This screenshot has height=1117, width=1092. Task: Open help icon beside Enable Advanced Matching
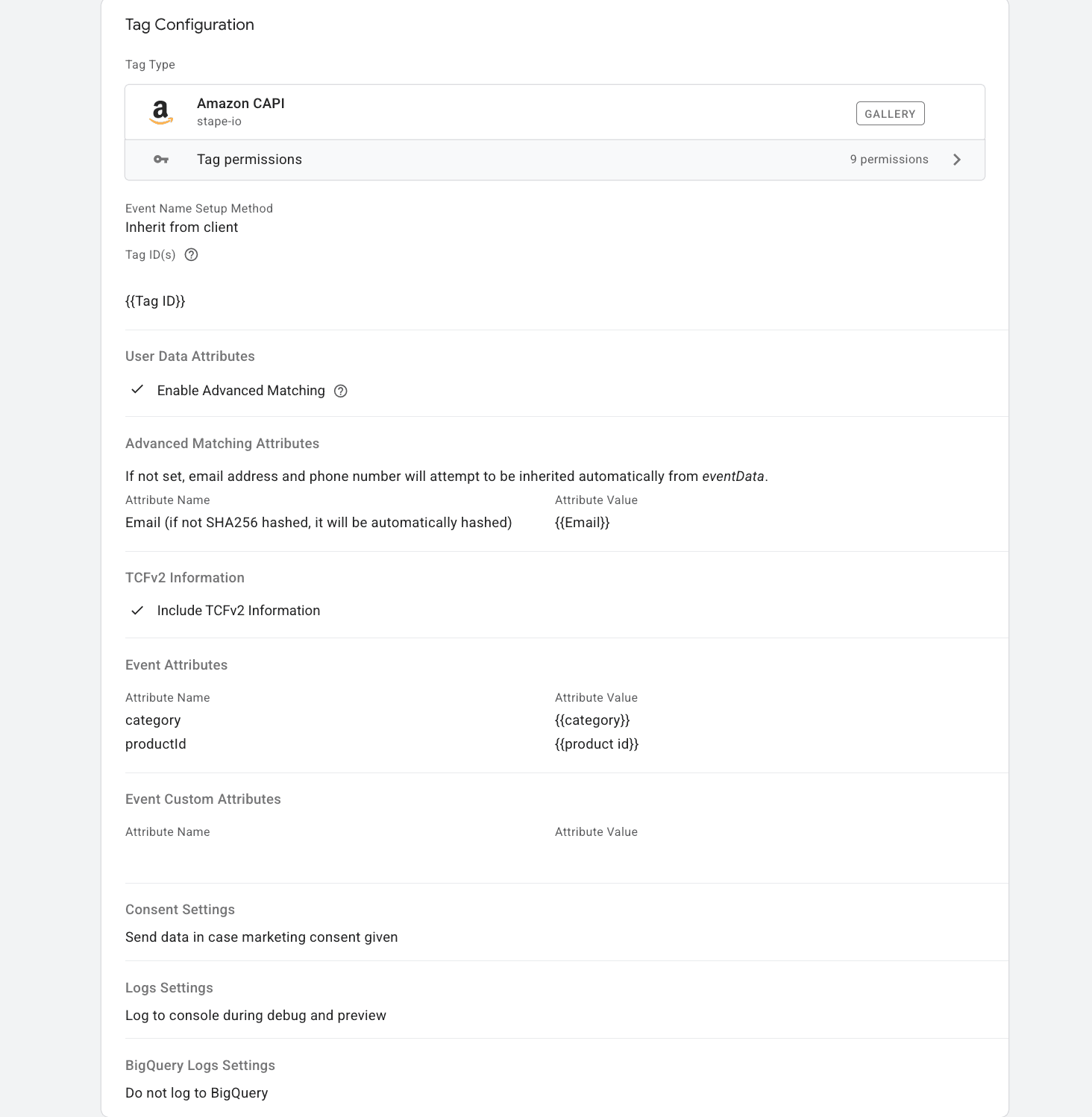[341, 391]
